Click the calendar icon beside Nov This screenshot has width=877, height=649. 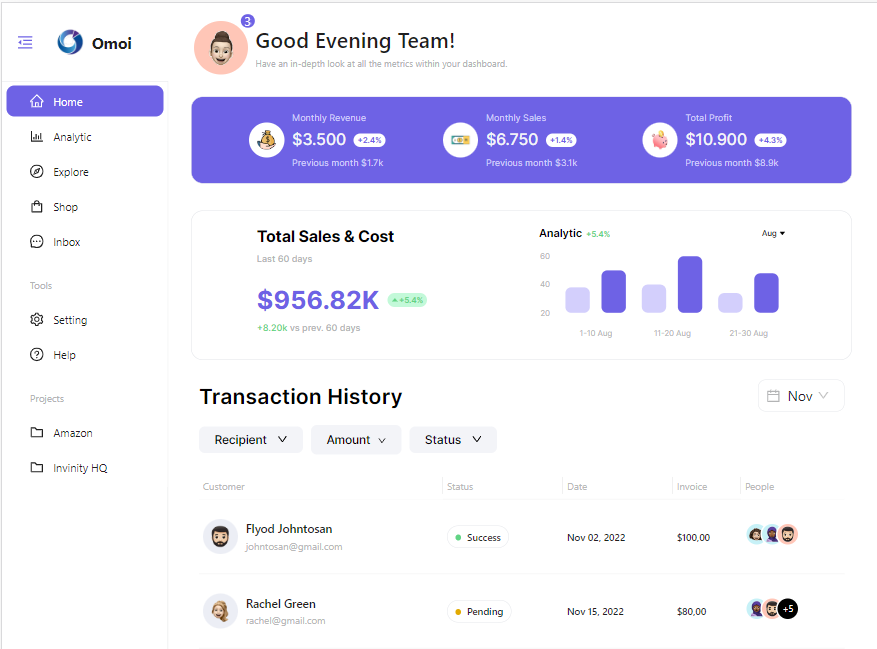(x=773, y=396)
